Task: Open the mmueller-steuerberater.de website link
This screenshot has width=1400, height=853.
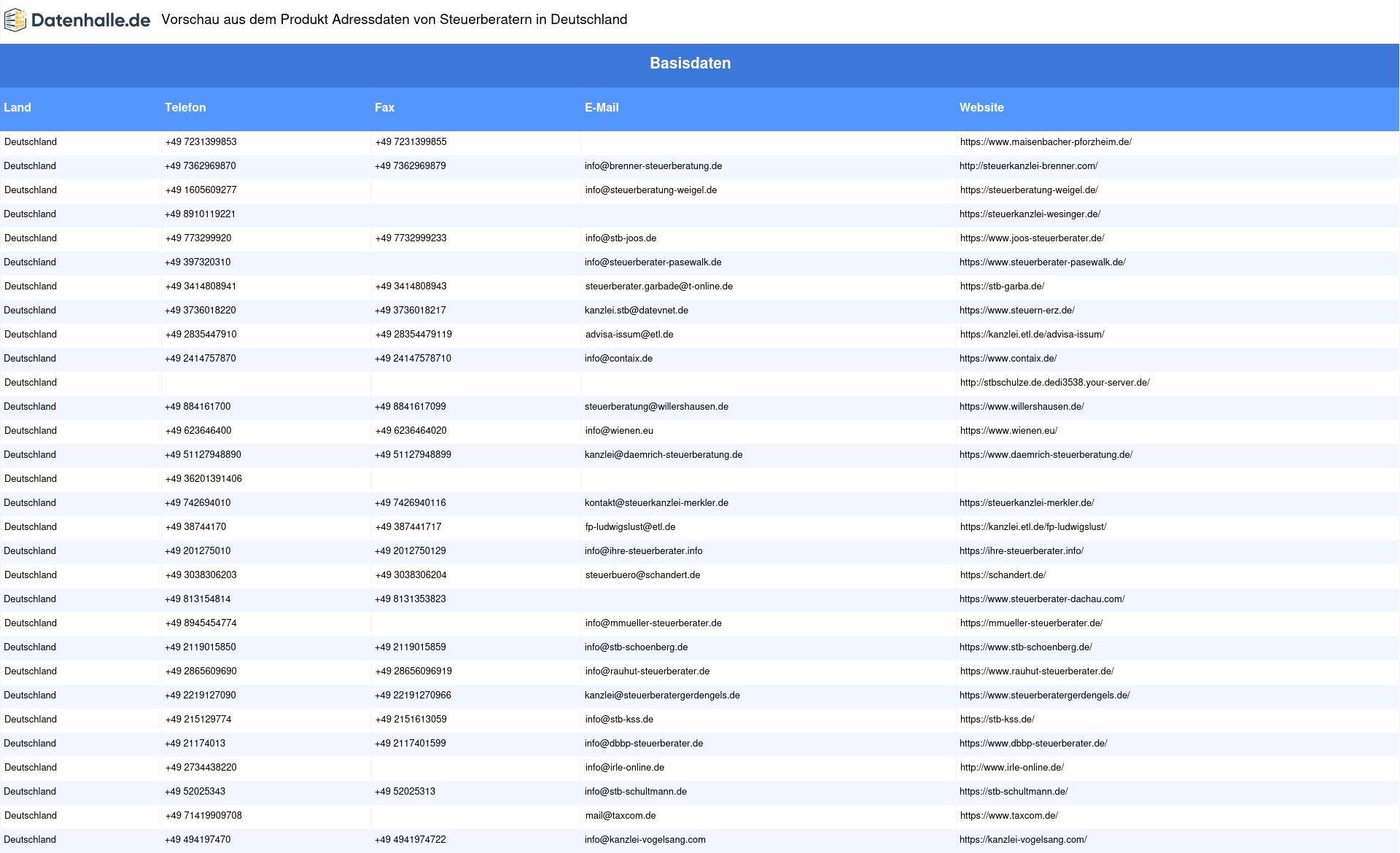Action: [1032, 623]
